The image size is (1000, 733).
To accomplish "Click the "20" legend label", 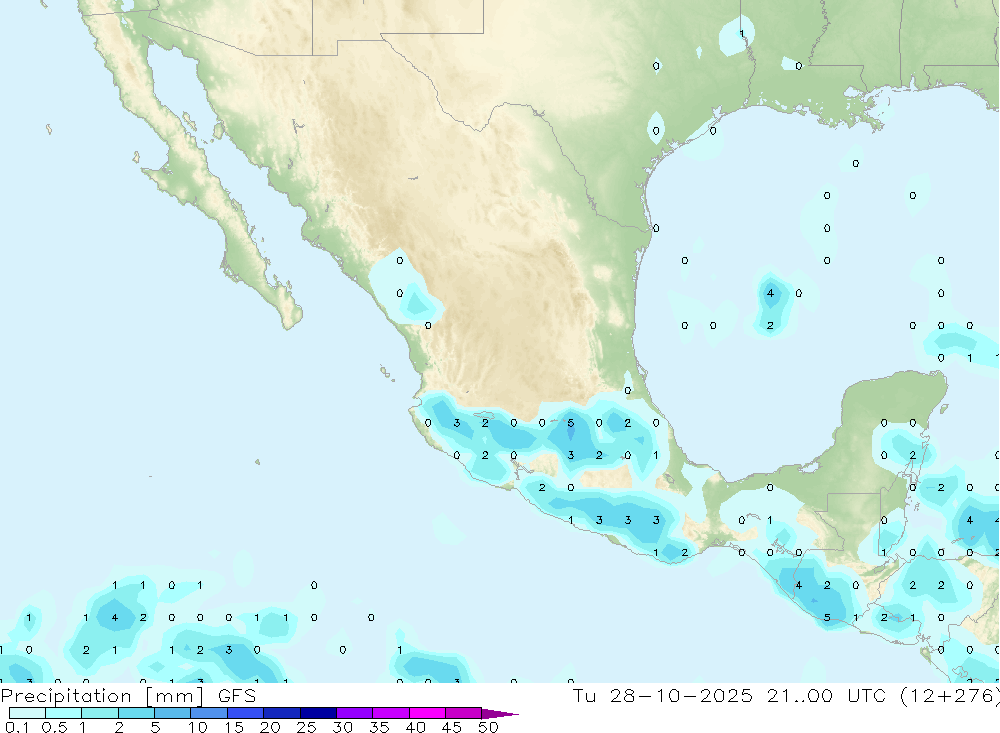I will coord(270,727).
